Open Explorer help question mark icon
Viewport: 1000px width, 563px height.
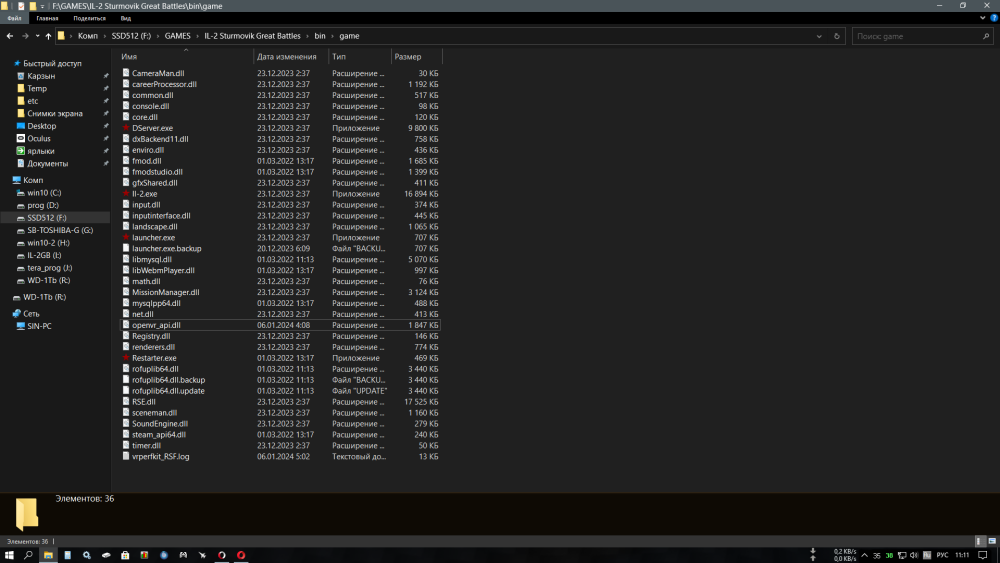[x=994, y=18]
